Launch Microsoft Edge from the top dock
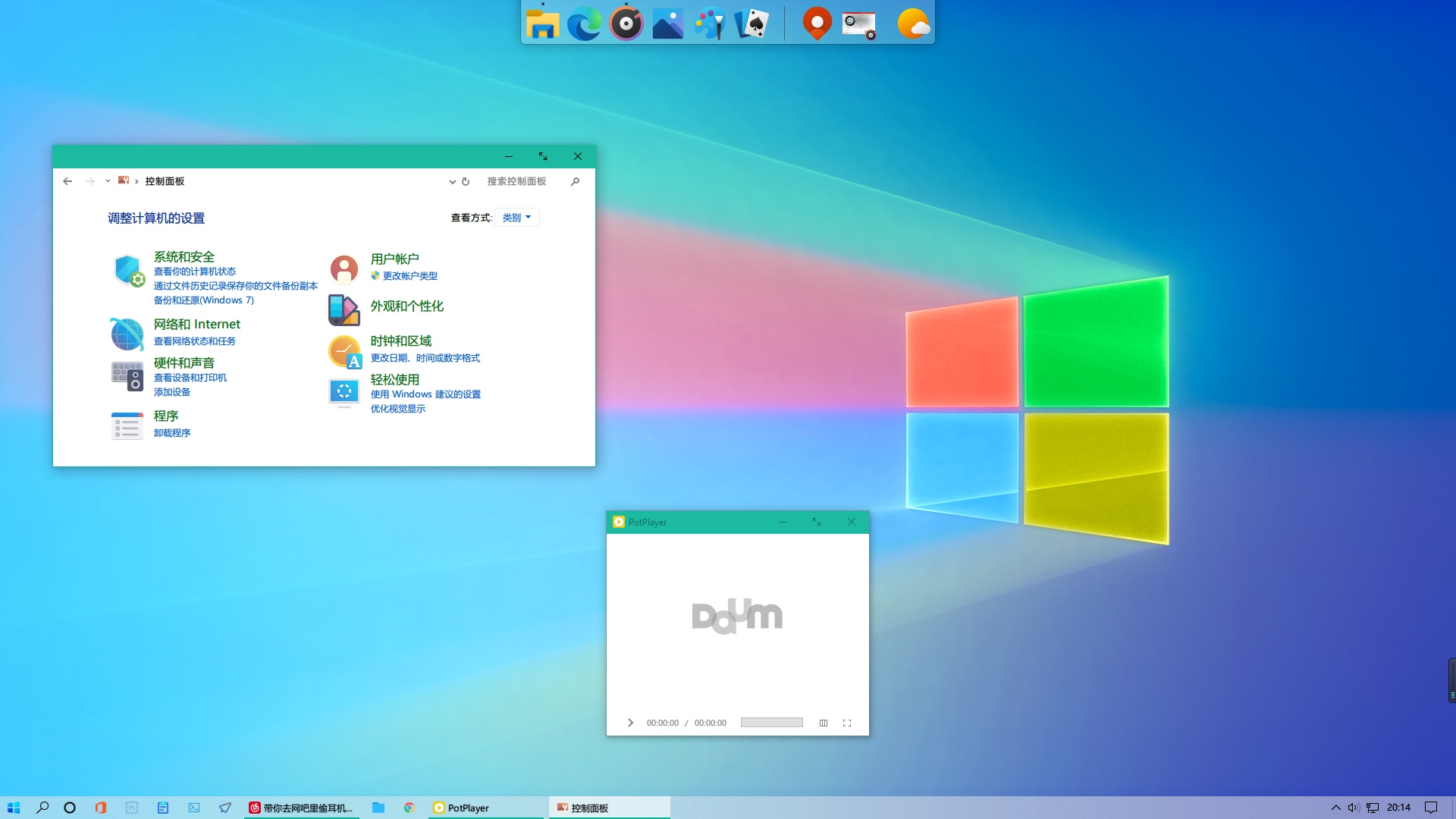 tap(584, 24)
